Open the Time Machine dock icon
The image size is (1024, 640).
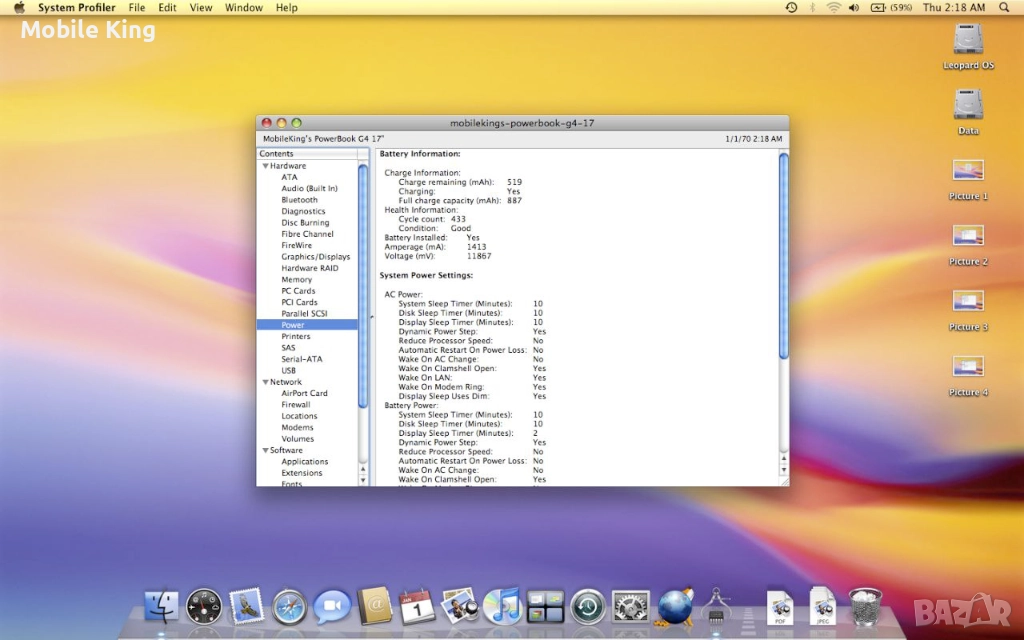pos(588,606)
